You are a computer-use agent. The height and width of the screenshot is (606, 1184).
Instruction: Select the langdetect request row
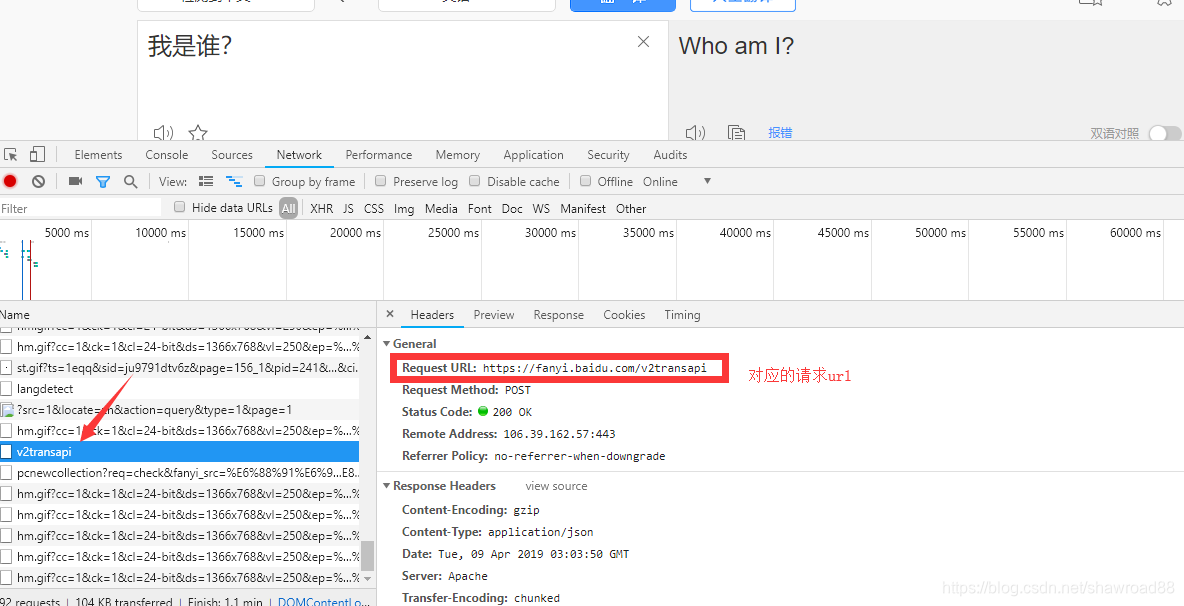(180, 389)
